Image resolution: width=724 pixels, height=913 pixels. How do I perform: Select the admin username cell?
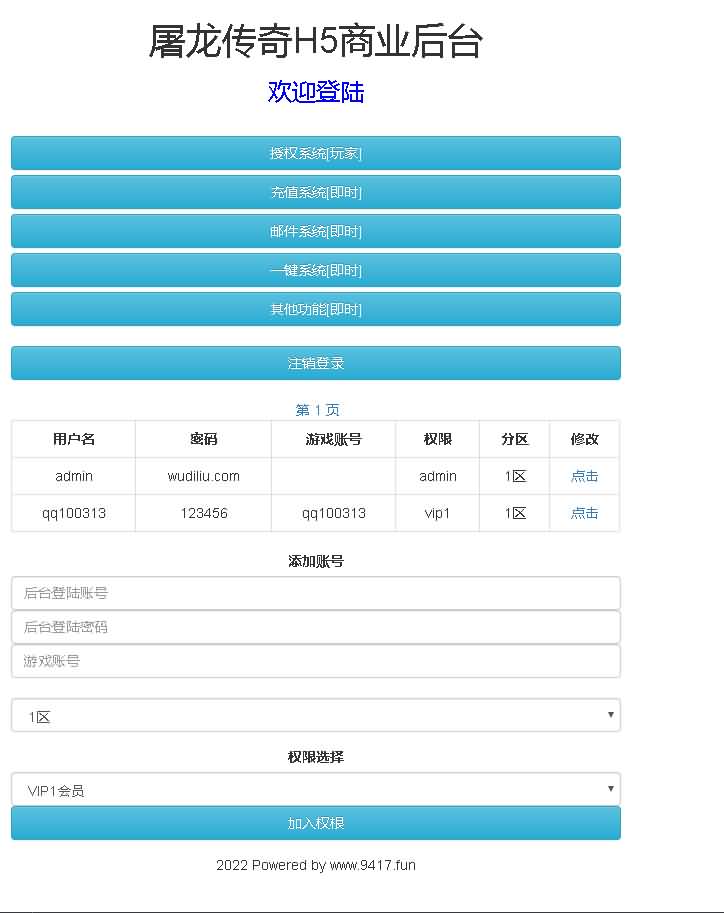coord(73,476)
